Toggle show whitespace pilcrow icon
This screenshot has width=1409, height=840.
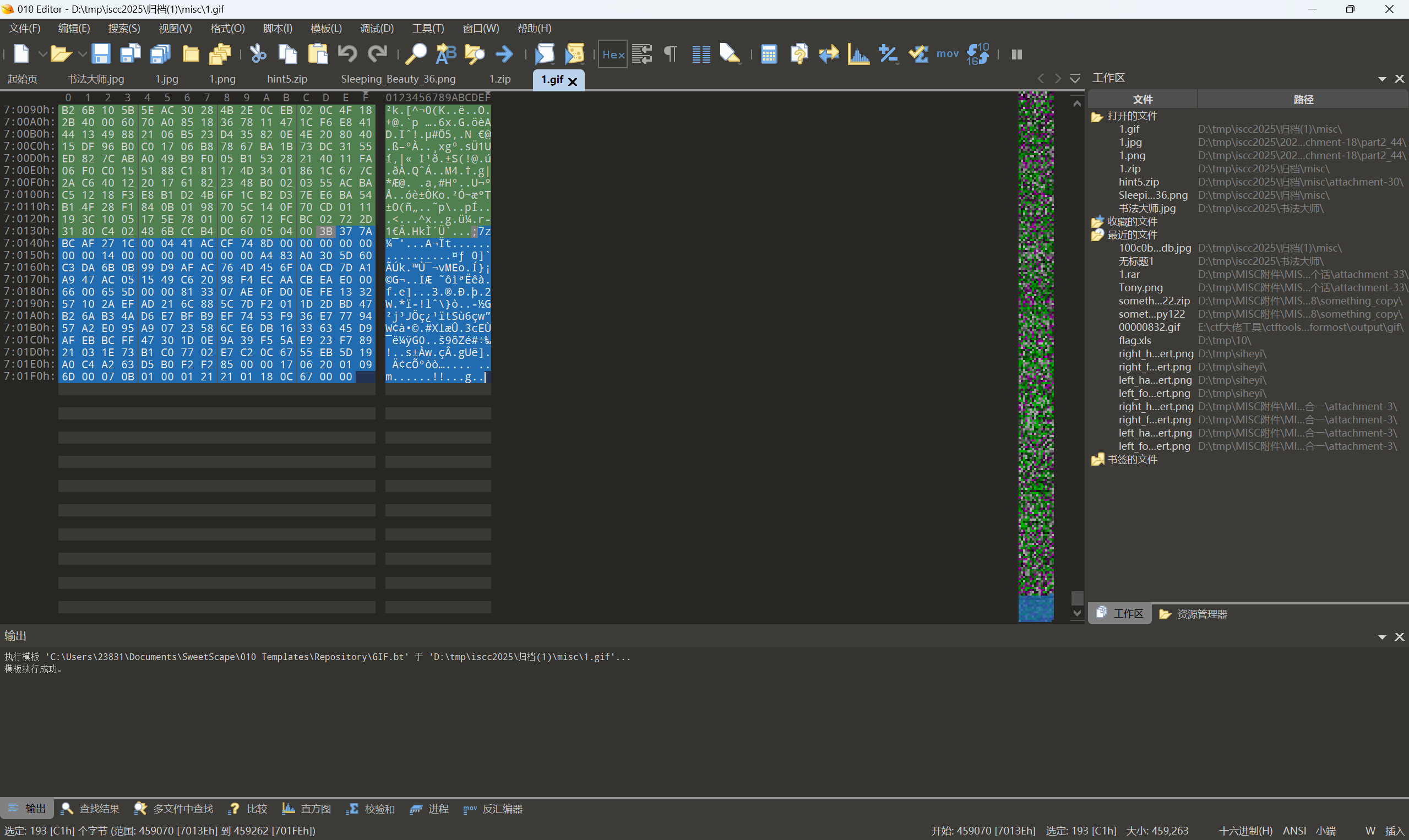pyautogui.click(x=671, y=54)
